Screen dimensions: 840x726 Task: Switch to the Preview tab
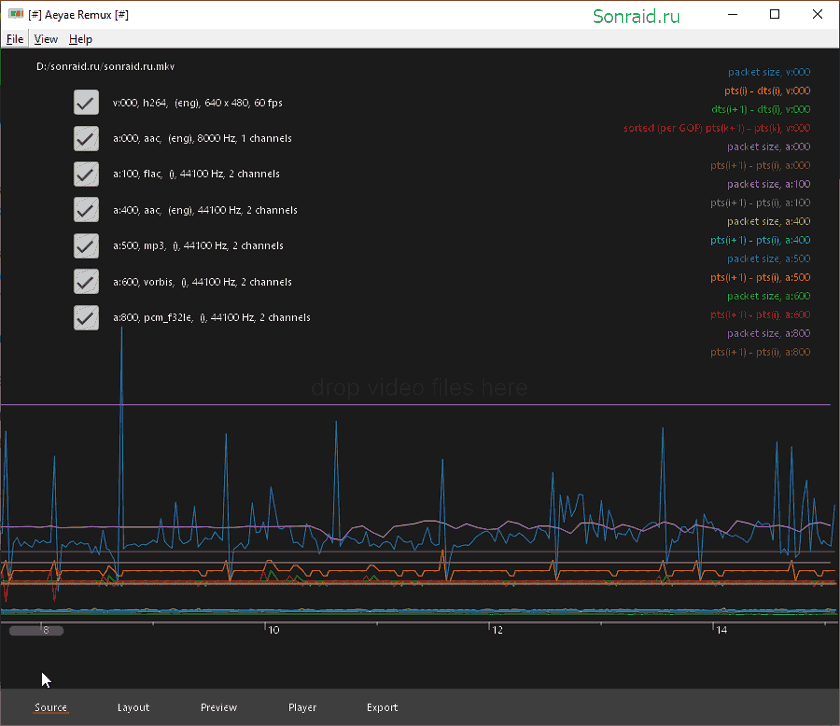(219, 707)
